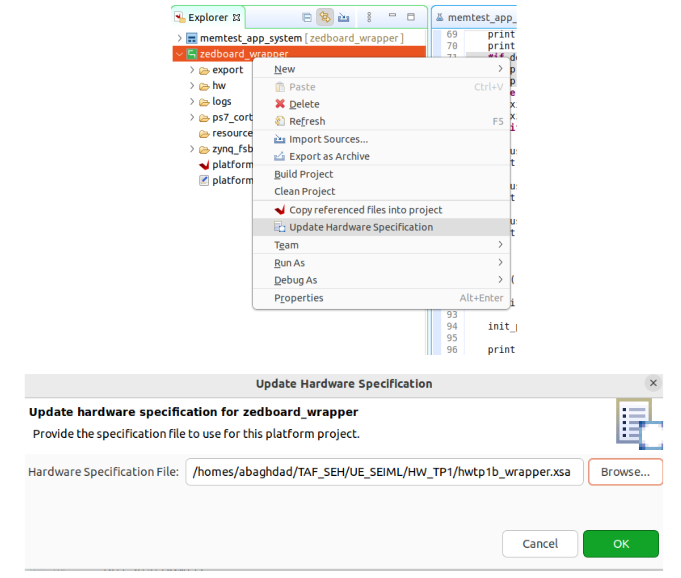The width and height of the screenshot is (681, 578).
Task: Click the hw folder icon
Action: pyautogui.click(x=204, y=86)
